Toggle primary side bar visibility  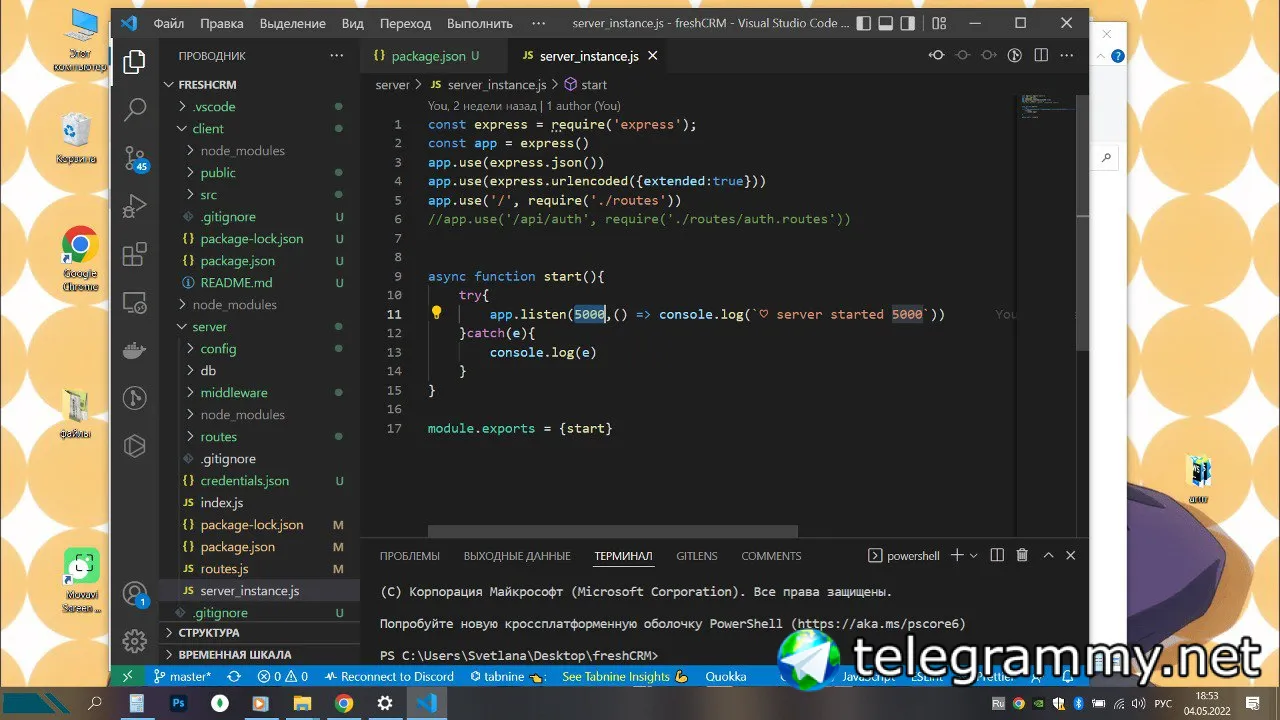[865, 23]
